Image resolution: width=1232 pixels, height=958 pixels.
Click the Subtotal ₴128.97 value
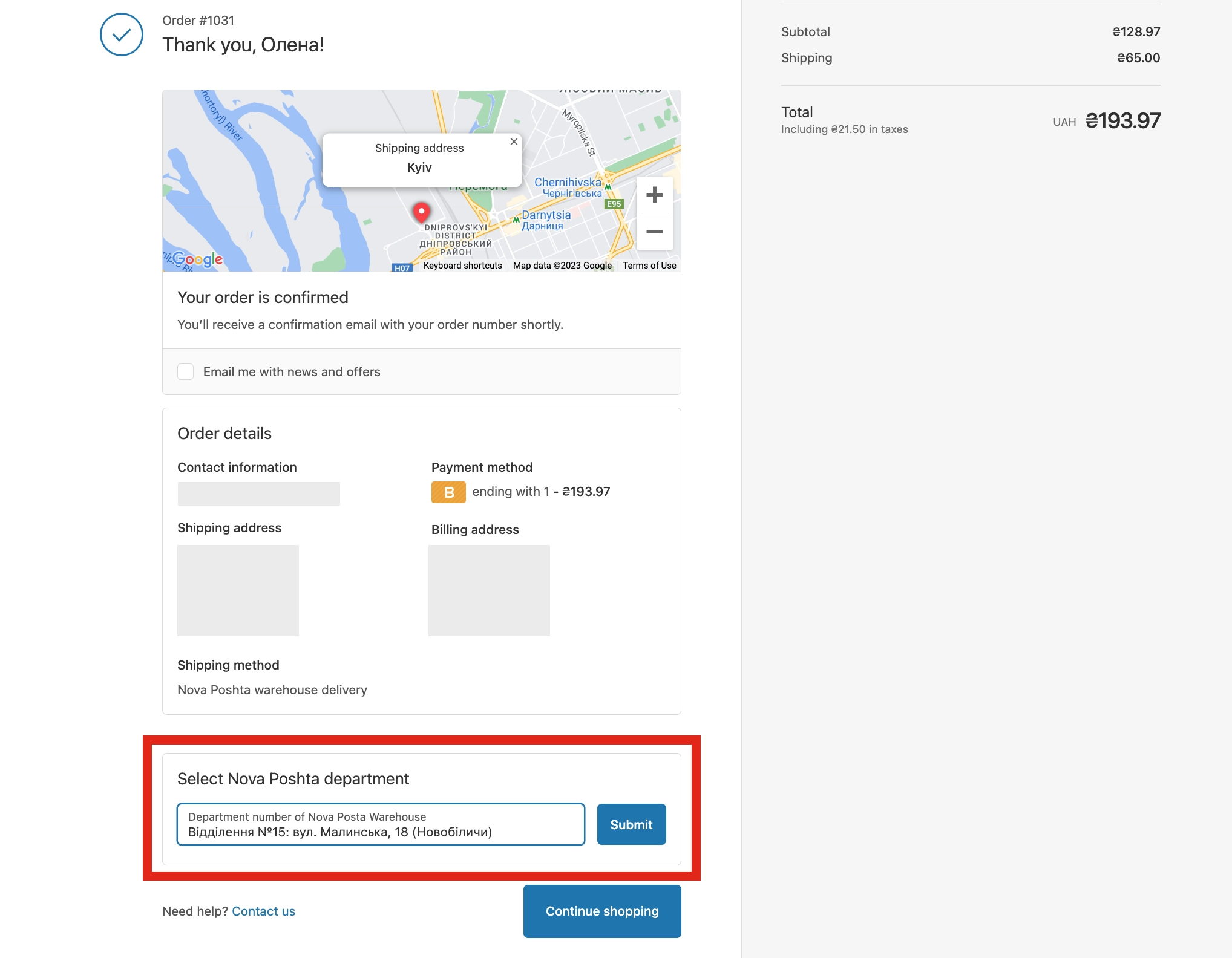coord(1136,32)
